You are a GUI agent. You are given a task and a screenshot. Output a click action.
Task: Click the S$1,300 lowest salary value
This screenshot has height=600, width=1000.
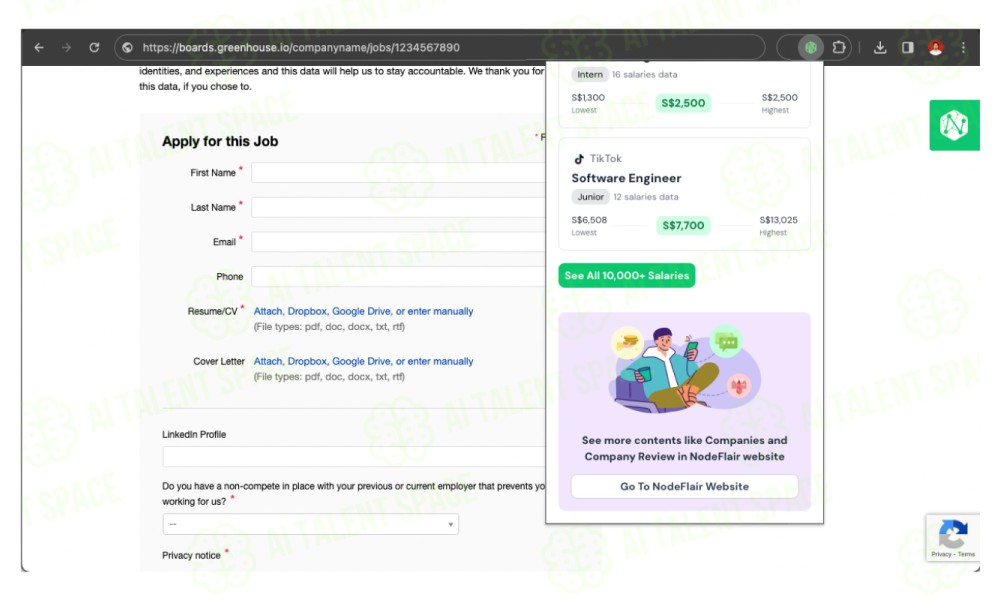coord(588,98)
